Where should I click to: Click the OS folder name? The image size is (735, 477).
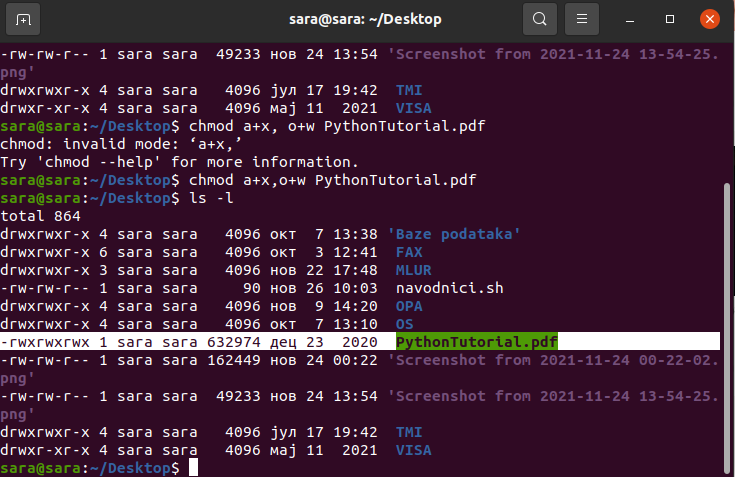(405, 324)
